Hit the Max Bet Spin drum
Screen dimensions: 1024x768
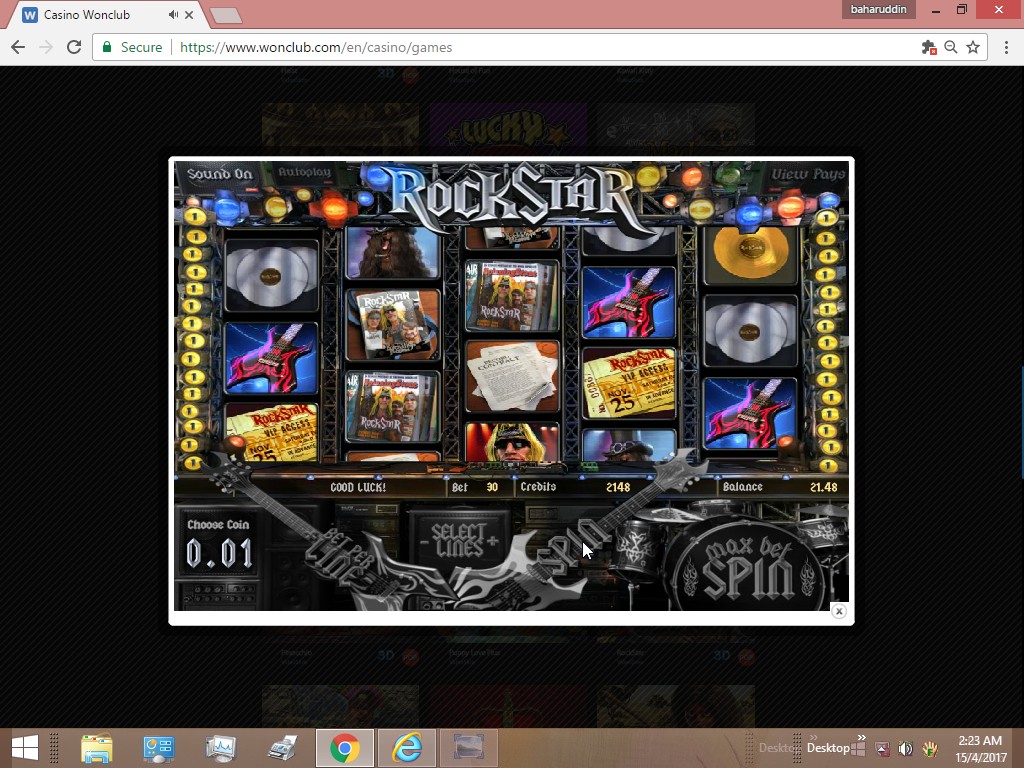[x=750, y=568]
